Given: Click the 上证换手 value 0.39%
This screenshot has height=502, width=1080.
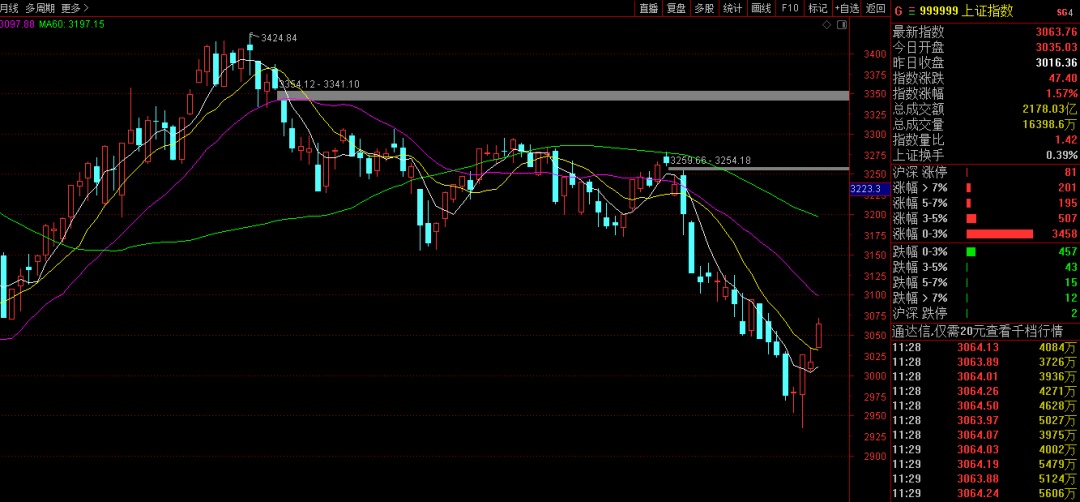Looking at the screenshot, I should [x=1061, y=154].
